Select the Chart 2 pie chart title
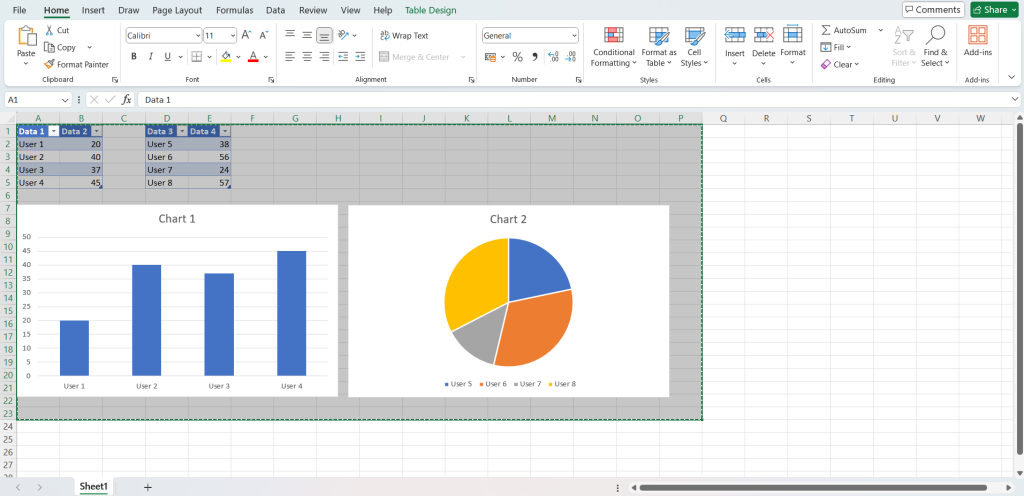Viewport: 1024px width, 496px height. coord(508,219)
